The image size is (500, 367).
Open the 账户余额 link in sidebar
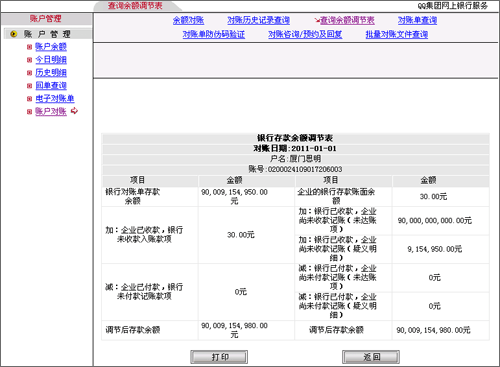(51, 47)
